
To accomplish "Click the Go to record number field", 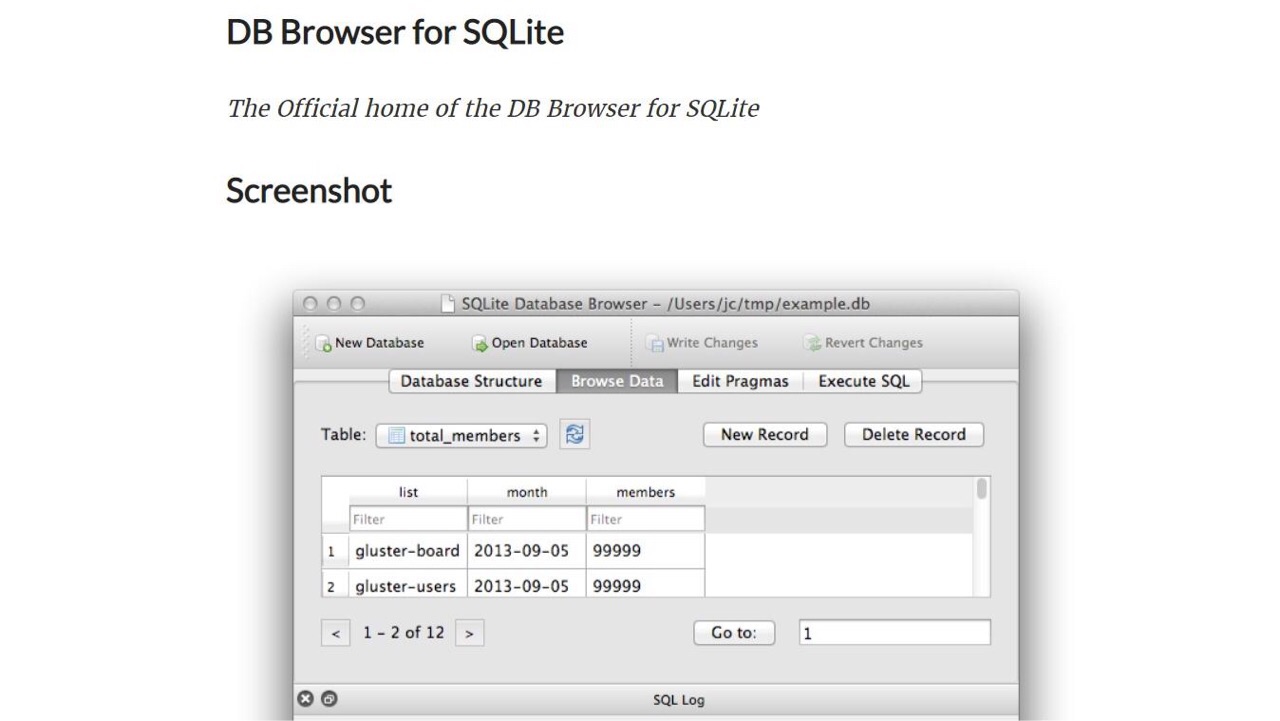I will (895, 633).
